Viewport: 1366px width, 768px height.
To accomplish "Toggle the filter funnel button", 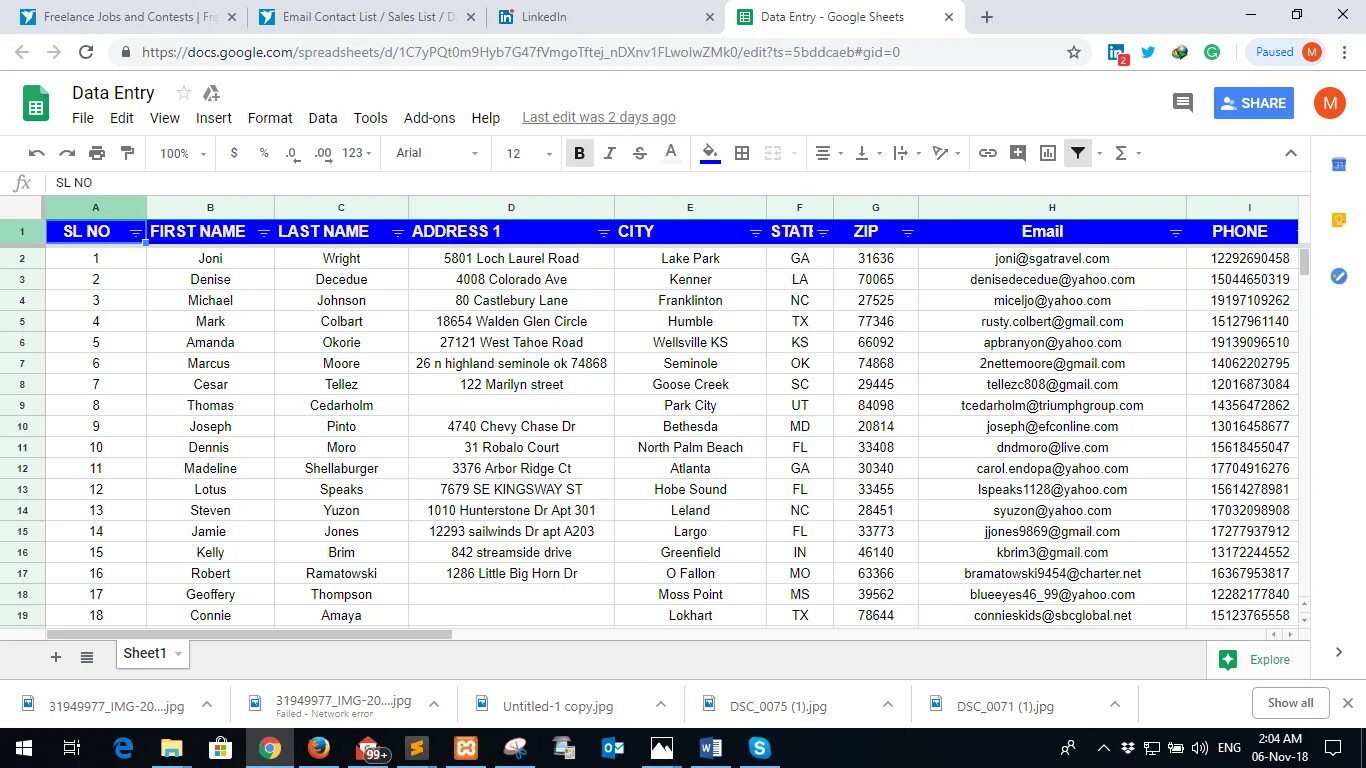I will (x=1078, y=153).
